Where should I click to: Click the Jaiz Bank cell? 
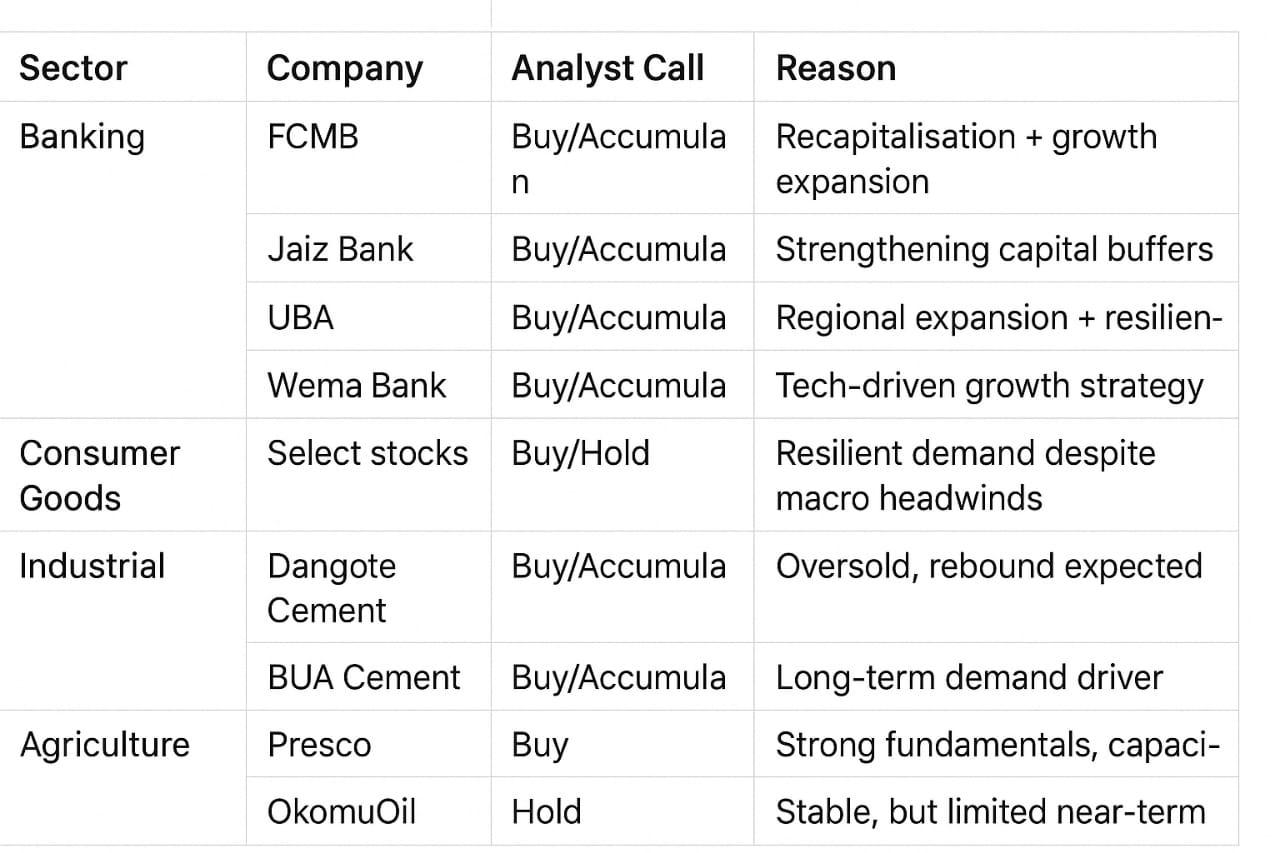[340, 249]
